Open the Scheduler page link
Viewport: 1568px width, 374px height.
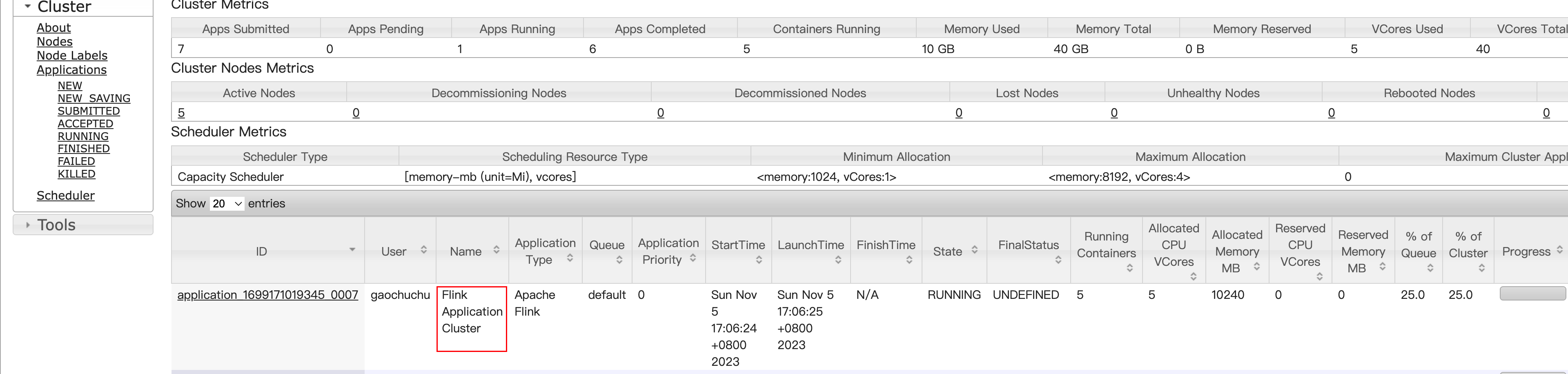[66, 196]
